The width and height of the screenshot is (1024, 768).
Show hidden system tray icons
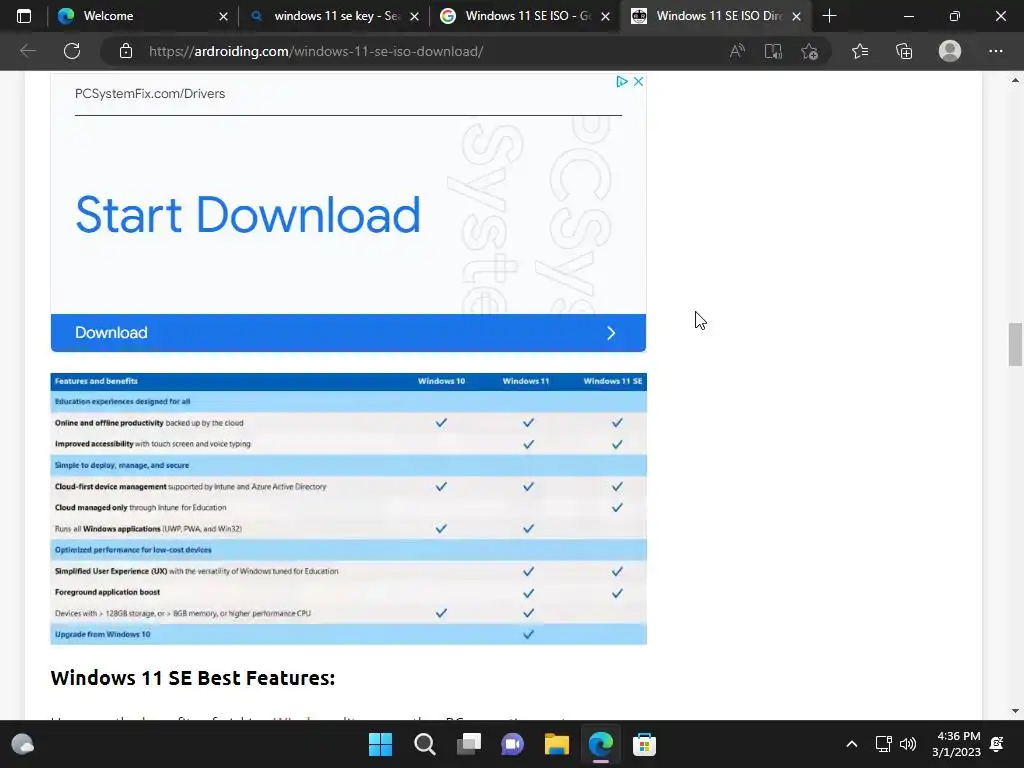[x=852, y=744]
